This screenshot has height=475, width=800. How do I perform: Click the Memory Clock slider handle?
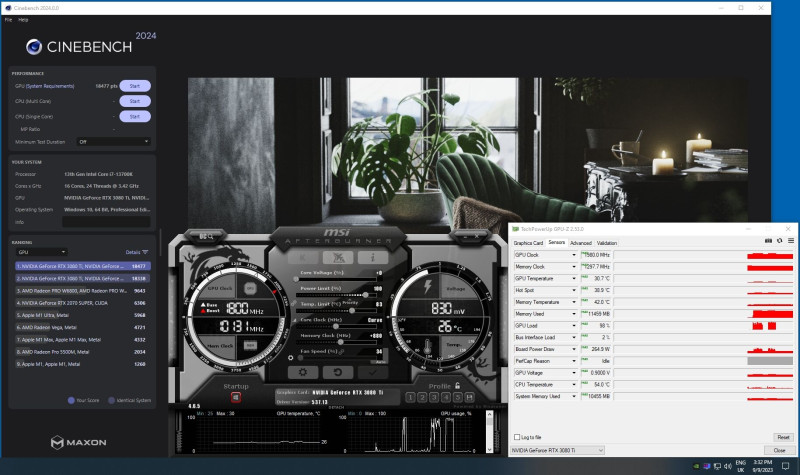click(x=340, y=342)
